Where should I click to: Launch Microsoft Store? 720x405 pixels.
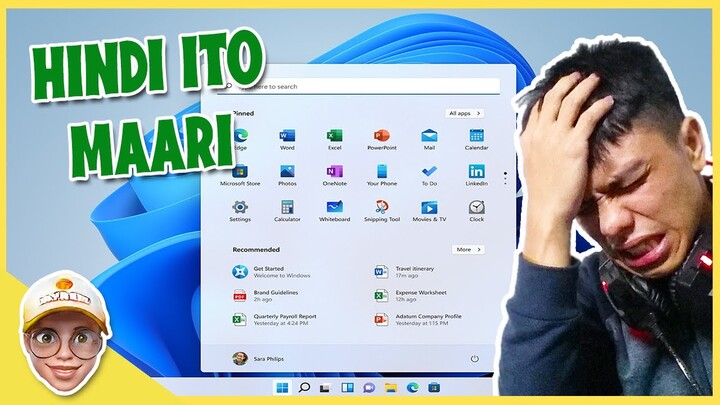[x=240, y=175]
